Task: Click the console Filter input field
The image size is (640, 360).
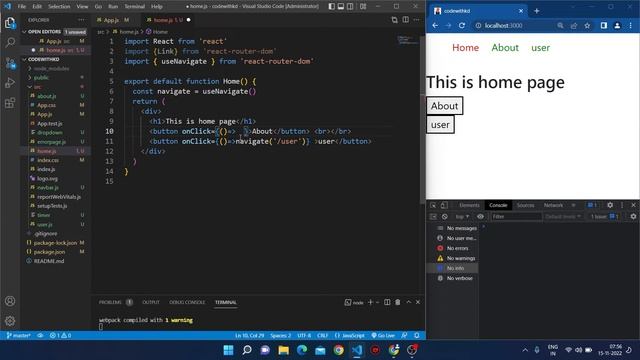Action: [516, 217]
